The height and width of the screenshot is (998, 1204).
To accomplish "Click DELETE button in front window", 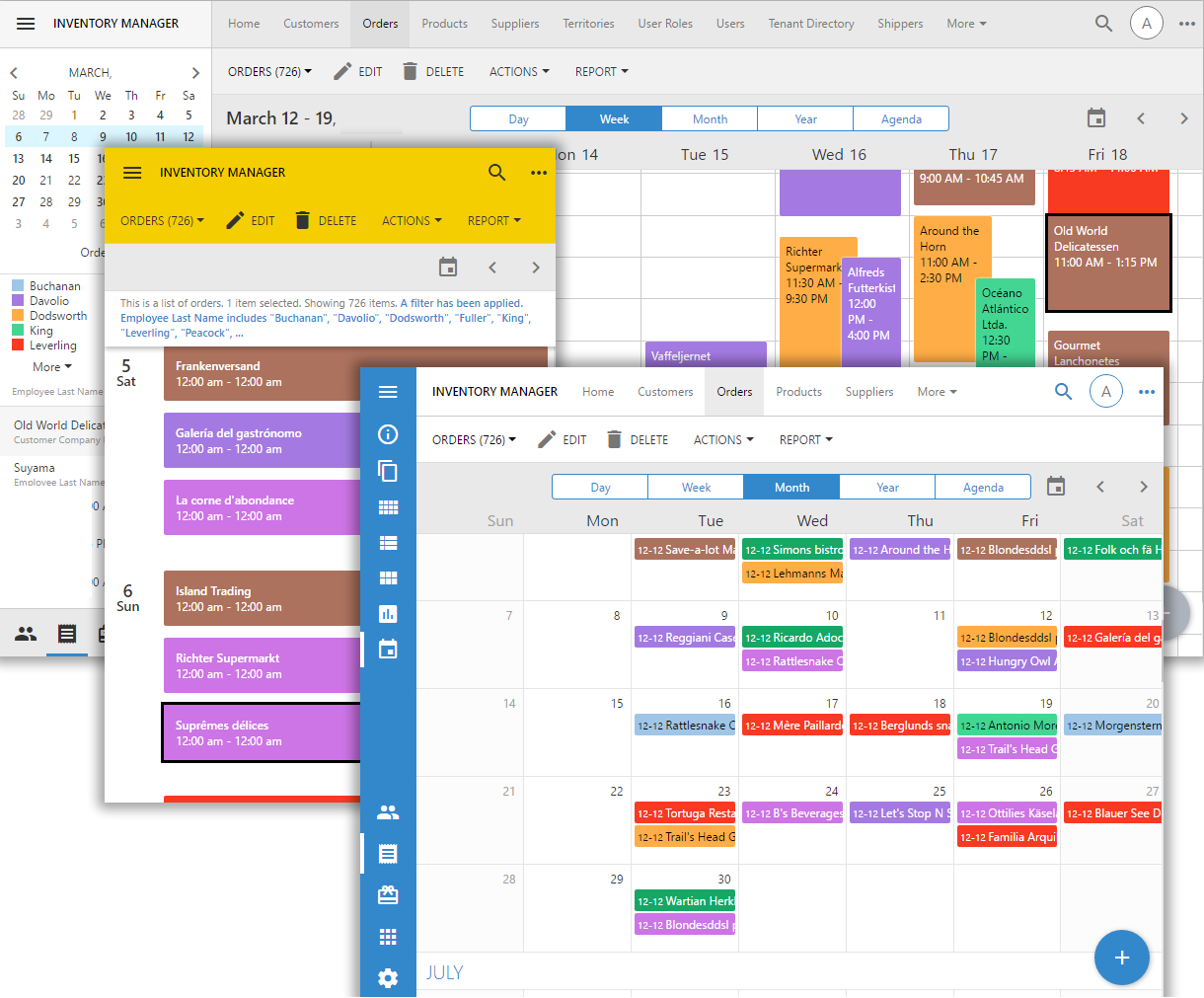I will point(638,440).
